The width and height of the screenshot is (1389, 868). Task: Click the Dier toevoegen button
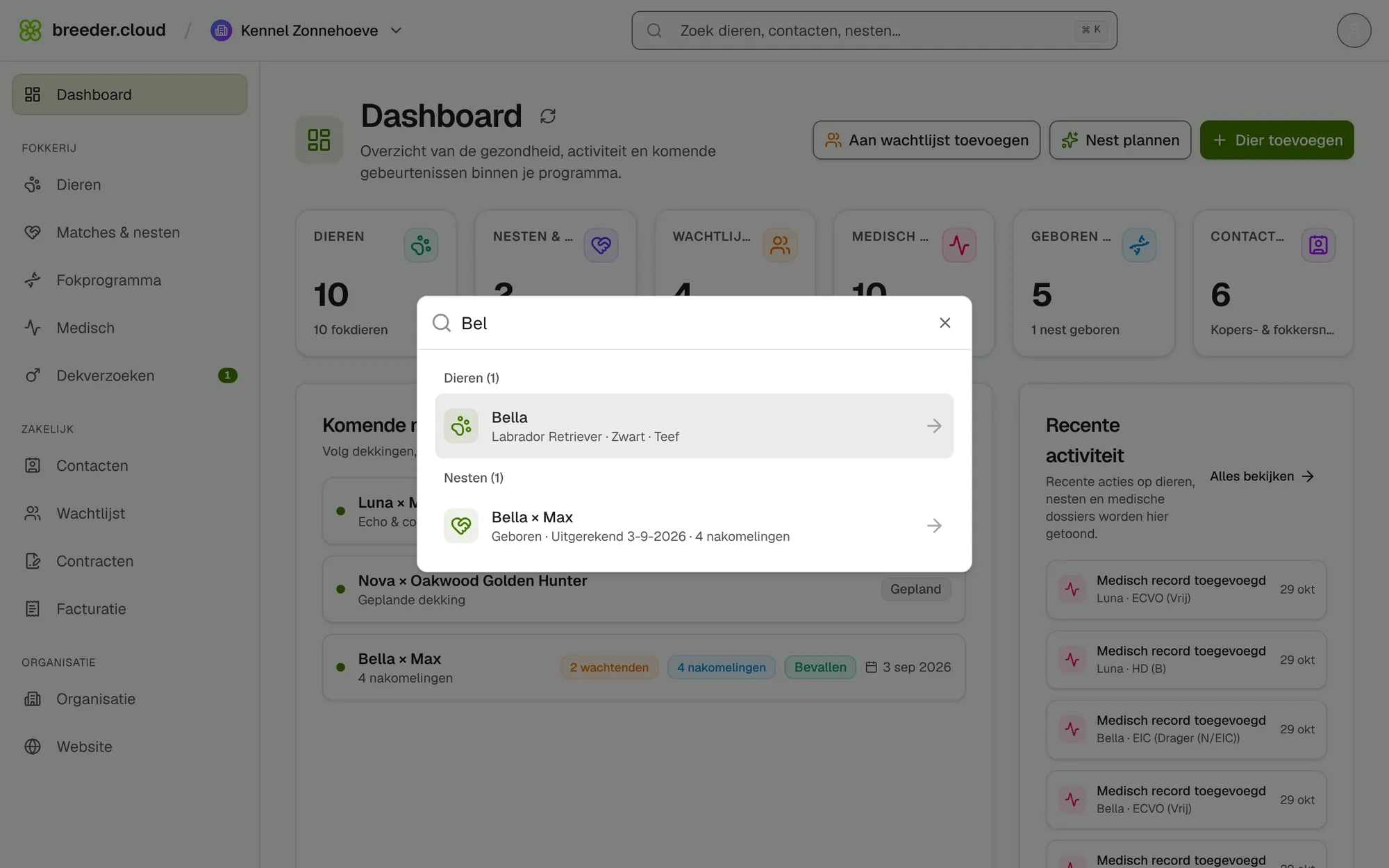1277,140
